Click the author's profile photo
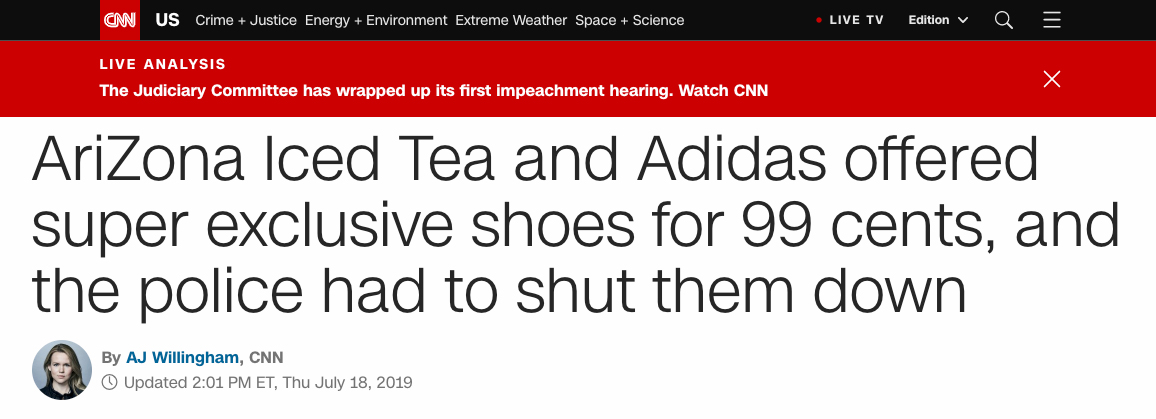Screen dimensions: 1156x419 pos(62,370)
